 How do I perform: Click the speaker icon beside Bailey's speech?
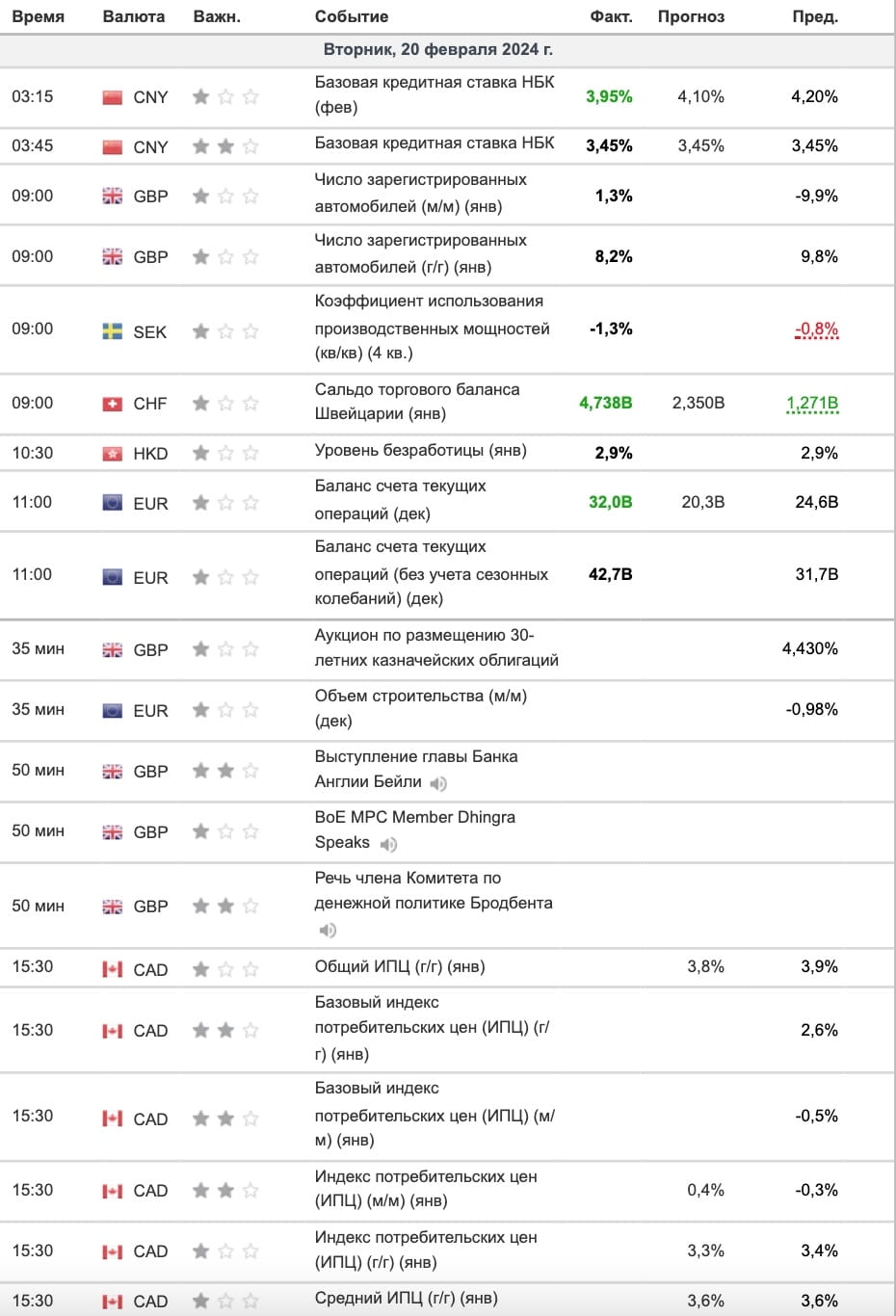coord(438,783)
